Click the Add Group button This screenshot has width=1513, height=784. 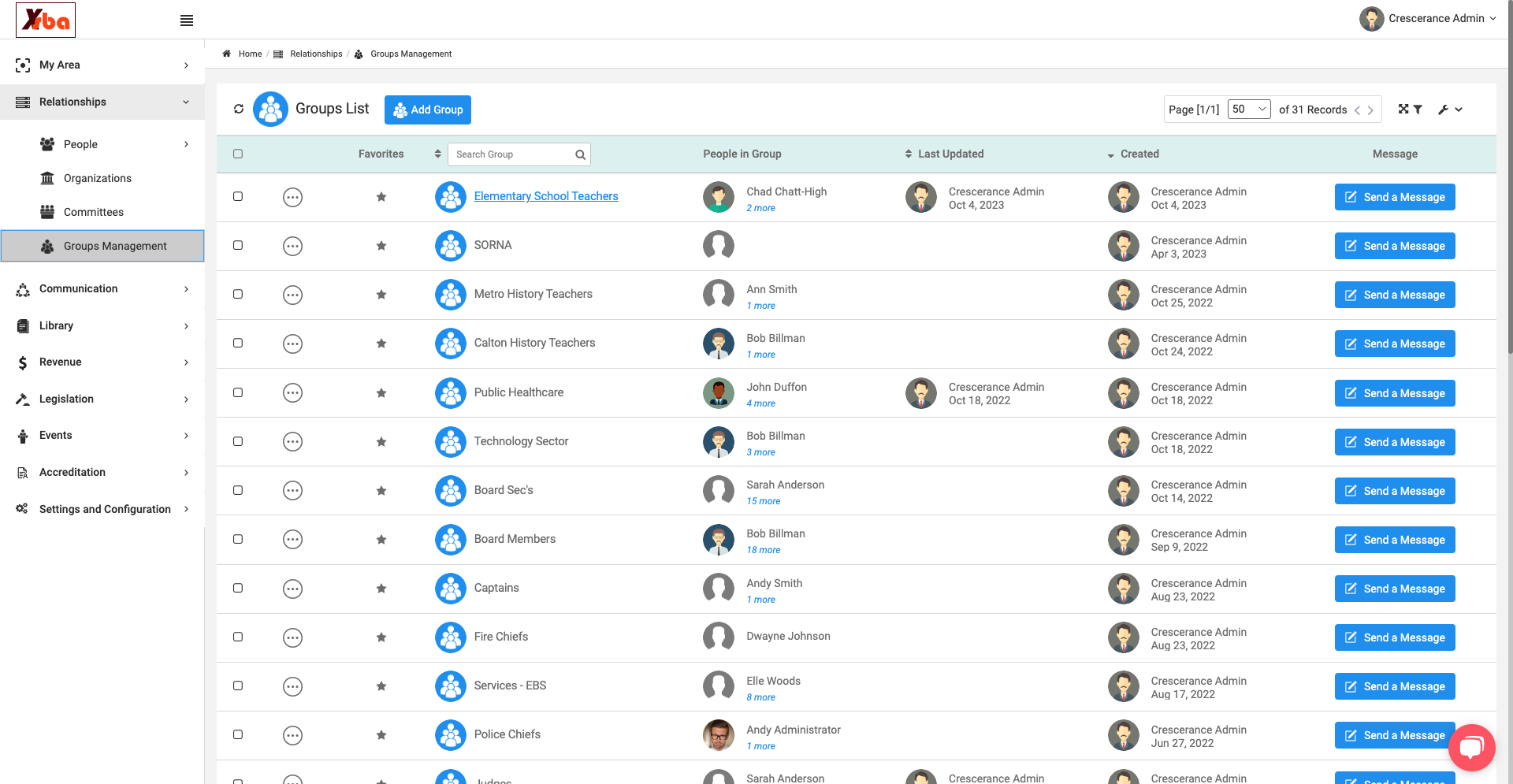(x=428, y=110)
